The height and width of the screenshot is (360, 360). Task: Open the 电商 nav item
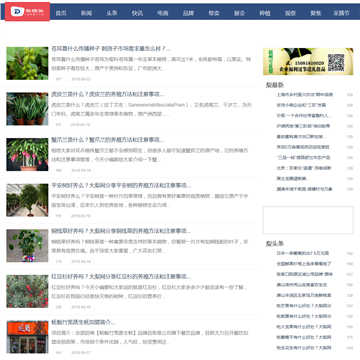163,13
